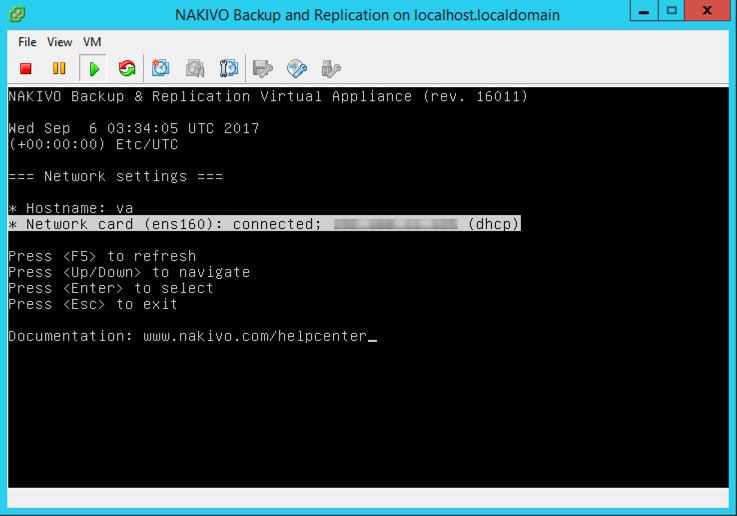
Task: Maximize the NAKIVO console window
Action: 671,10
